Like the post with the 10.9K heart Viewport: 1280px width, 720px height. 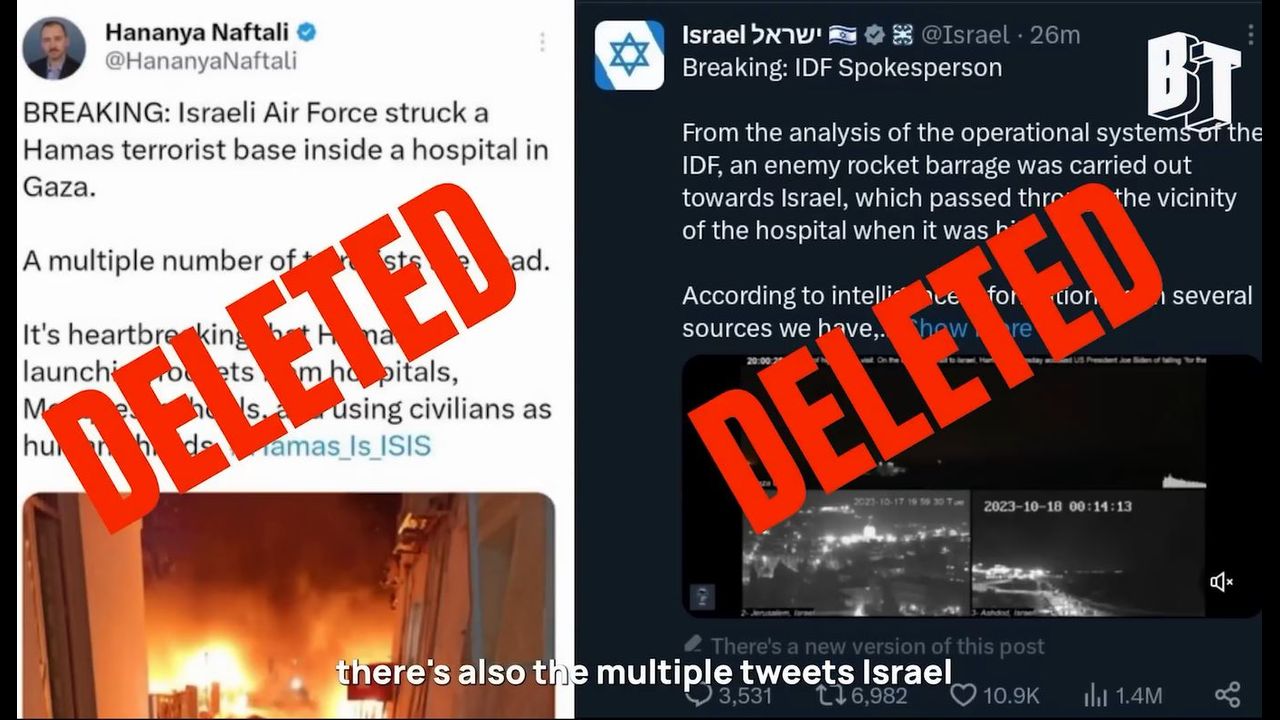[x=962, y=695]
